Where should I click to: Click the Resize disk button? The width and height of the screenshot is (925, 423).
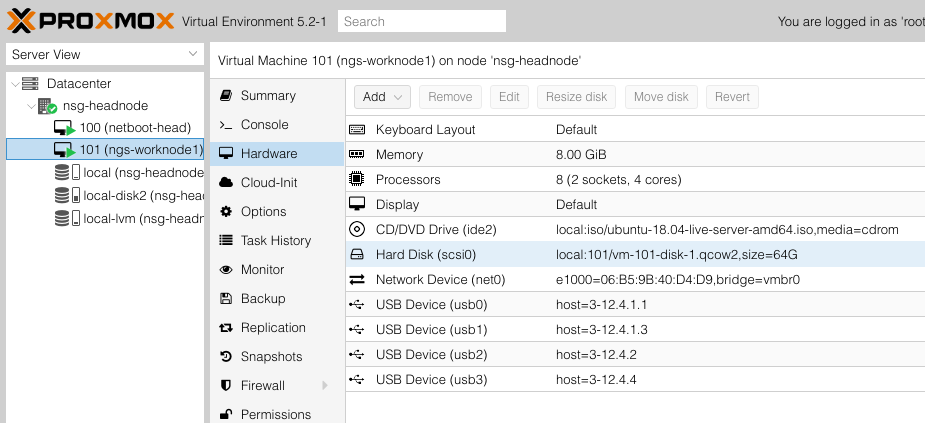[577, 97]
